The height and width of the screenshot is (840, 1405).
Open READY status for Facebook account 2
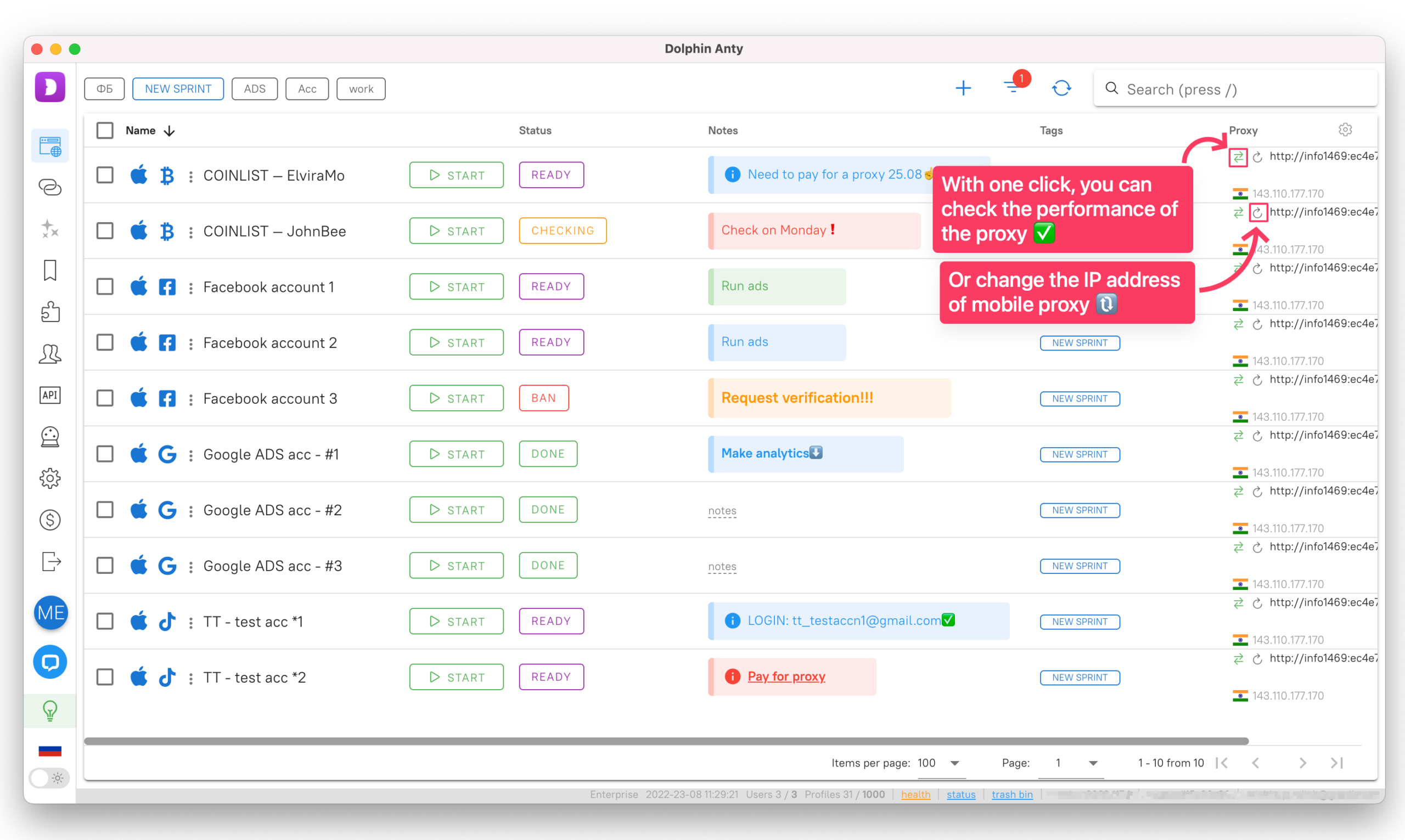pyautogui.click(x=551, y=342)
